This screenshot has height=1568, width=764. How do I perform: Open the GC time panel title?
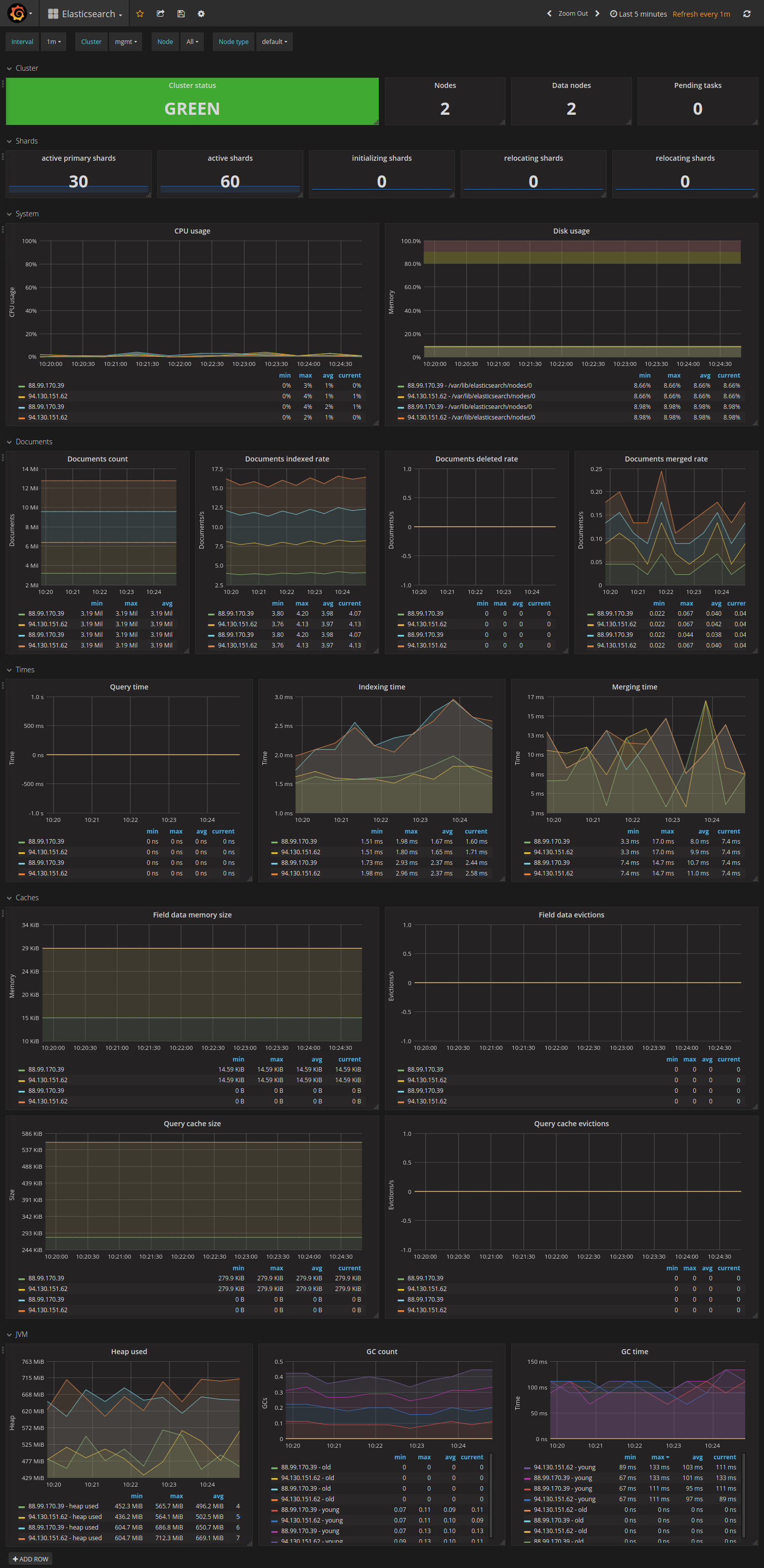635,1351
